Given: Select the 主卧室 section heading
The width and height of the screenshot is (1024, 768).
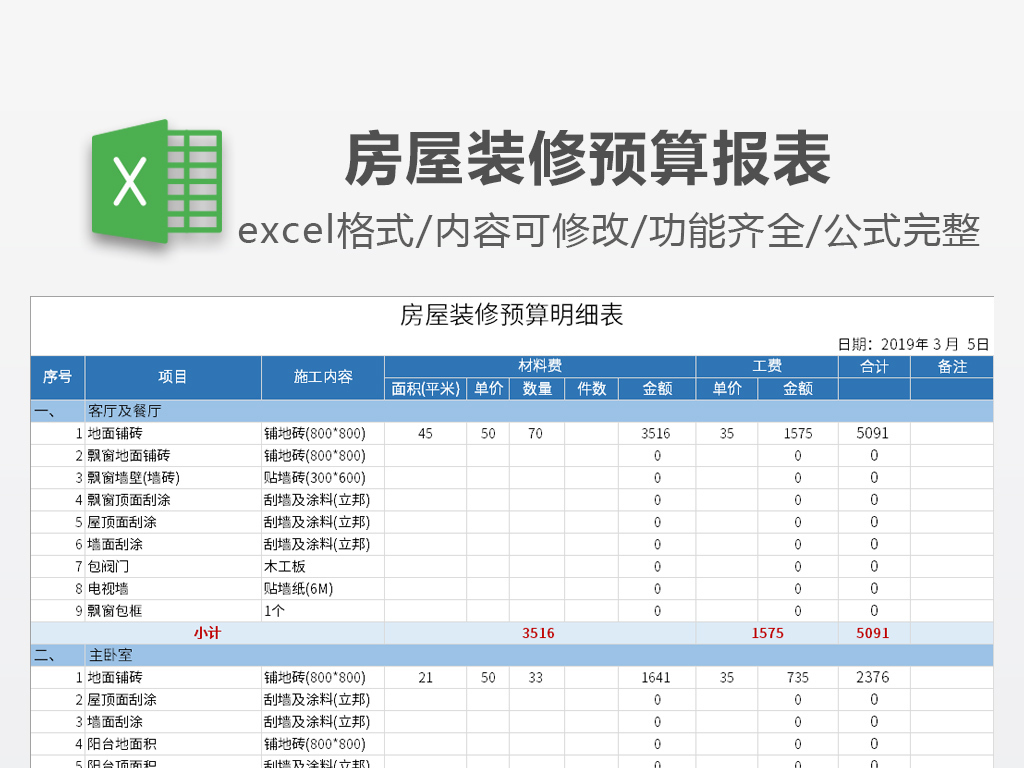Looking at the screenshot, I should (x=112, y=655).
